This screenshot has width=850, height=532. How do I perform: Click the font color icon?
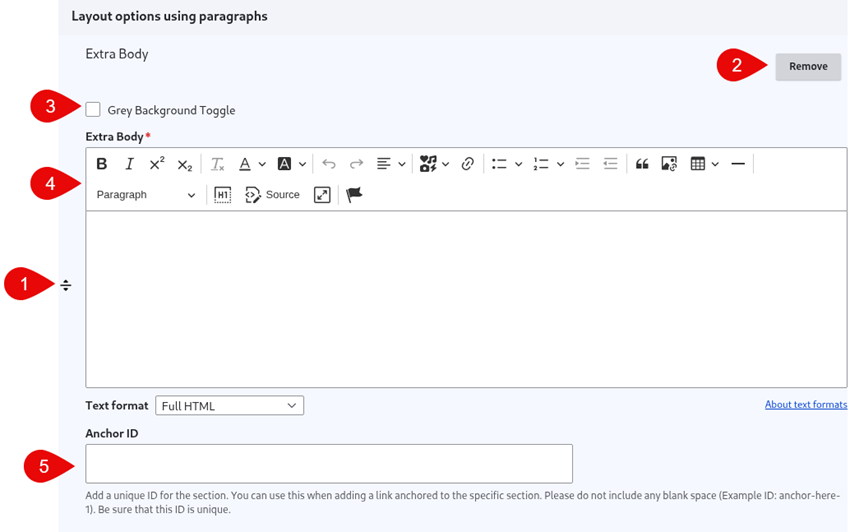(245, 164)
